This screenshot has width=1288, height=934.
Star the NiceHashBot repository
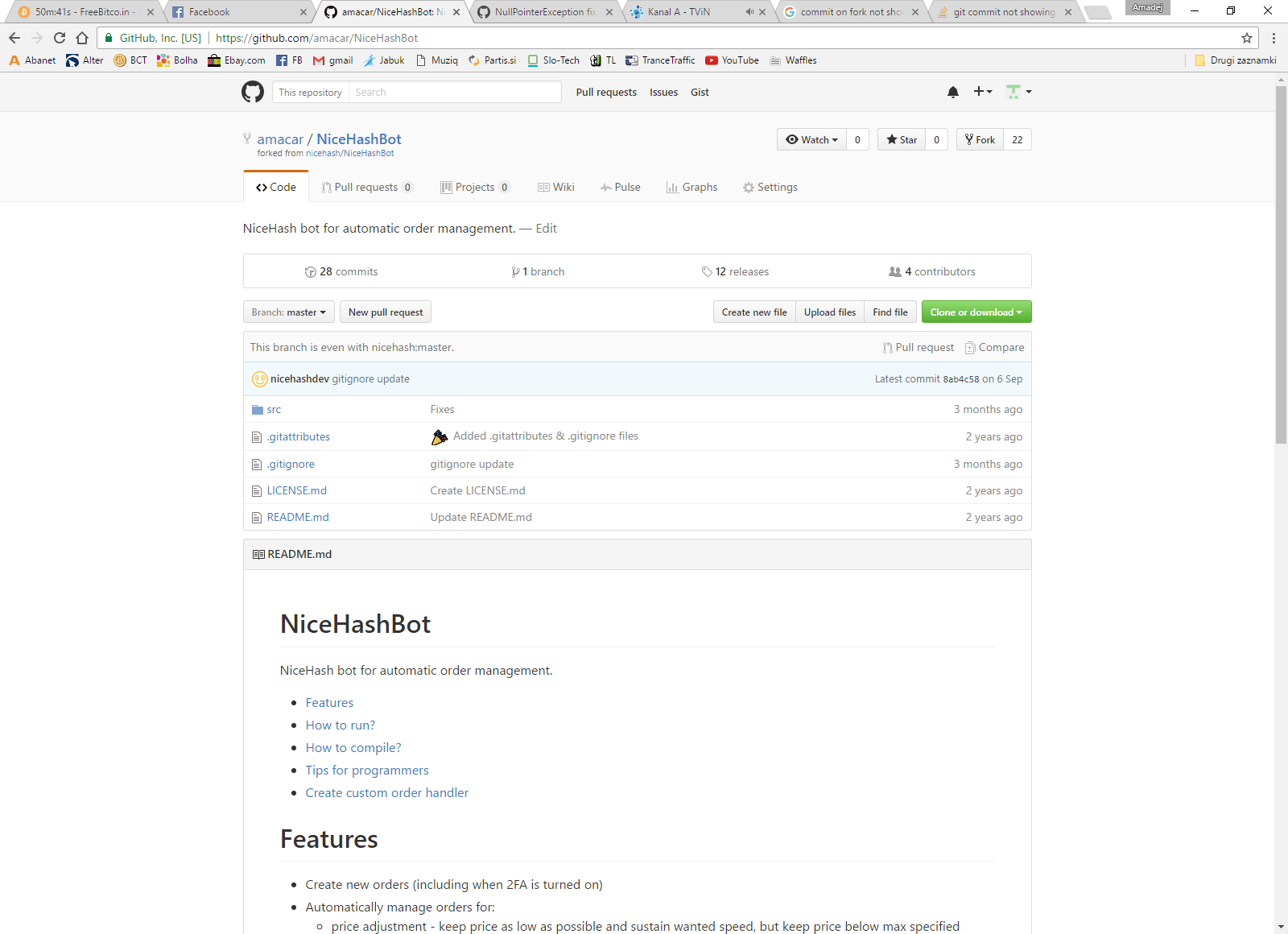coord(902,139)
